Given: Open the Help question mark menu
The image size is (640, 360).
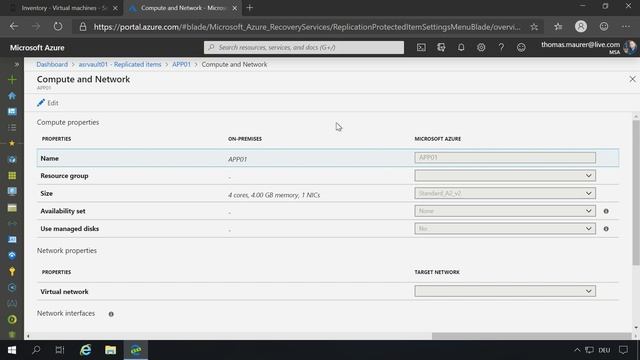Looking at the screenshot, I should 501,47.
